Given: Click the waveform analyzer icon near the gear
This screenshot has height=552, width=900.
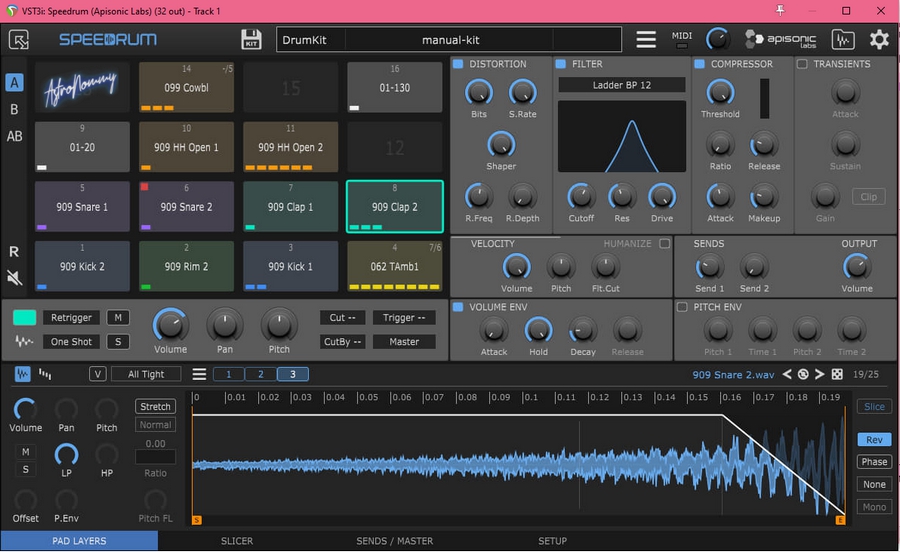Looking at the screenshot, I should point(843,40).
